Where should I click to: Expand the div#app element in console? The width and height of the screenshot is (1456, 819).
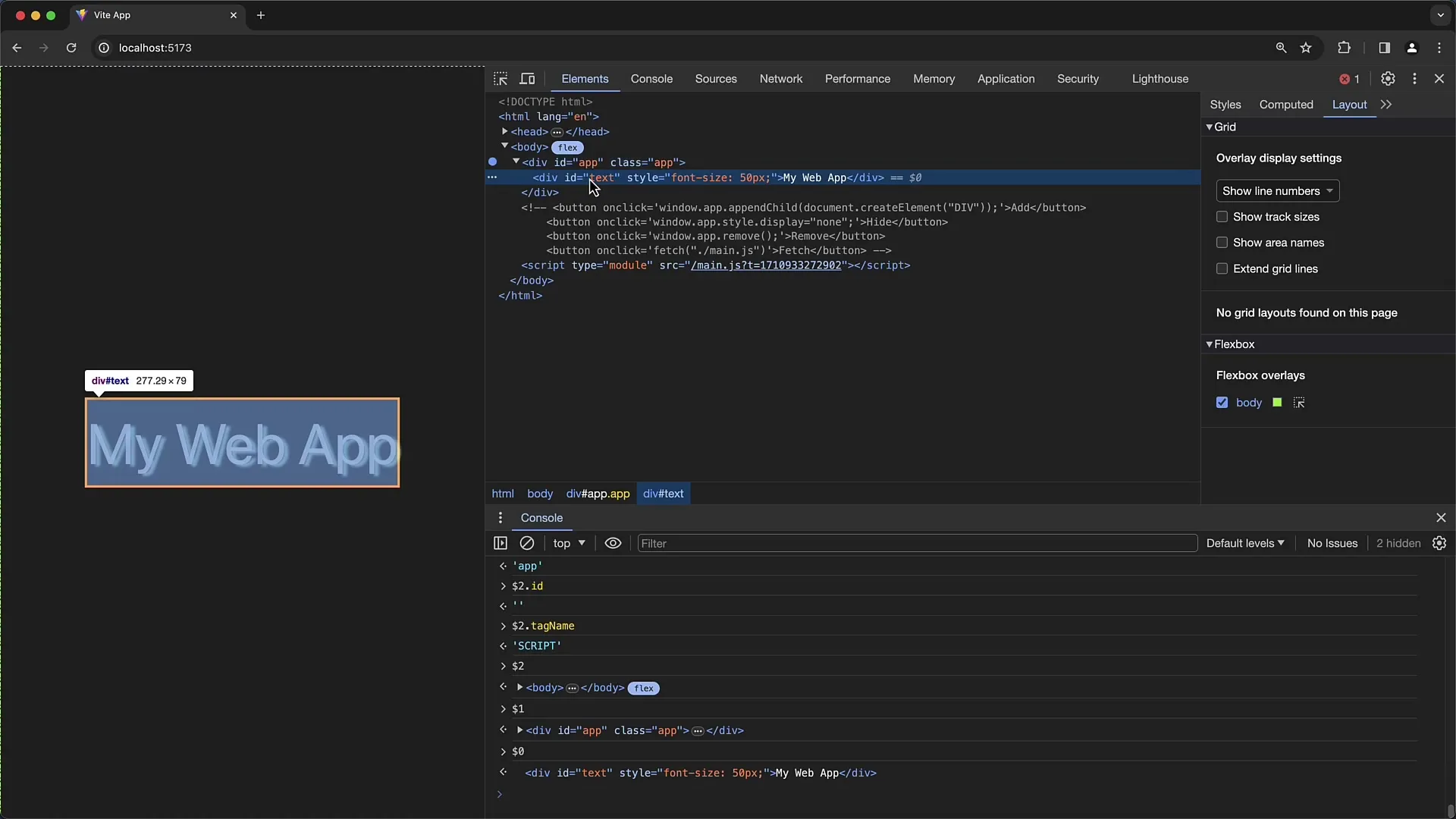pyautogui.click(x=520, y=730)
